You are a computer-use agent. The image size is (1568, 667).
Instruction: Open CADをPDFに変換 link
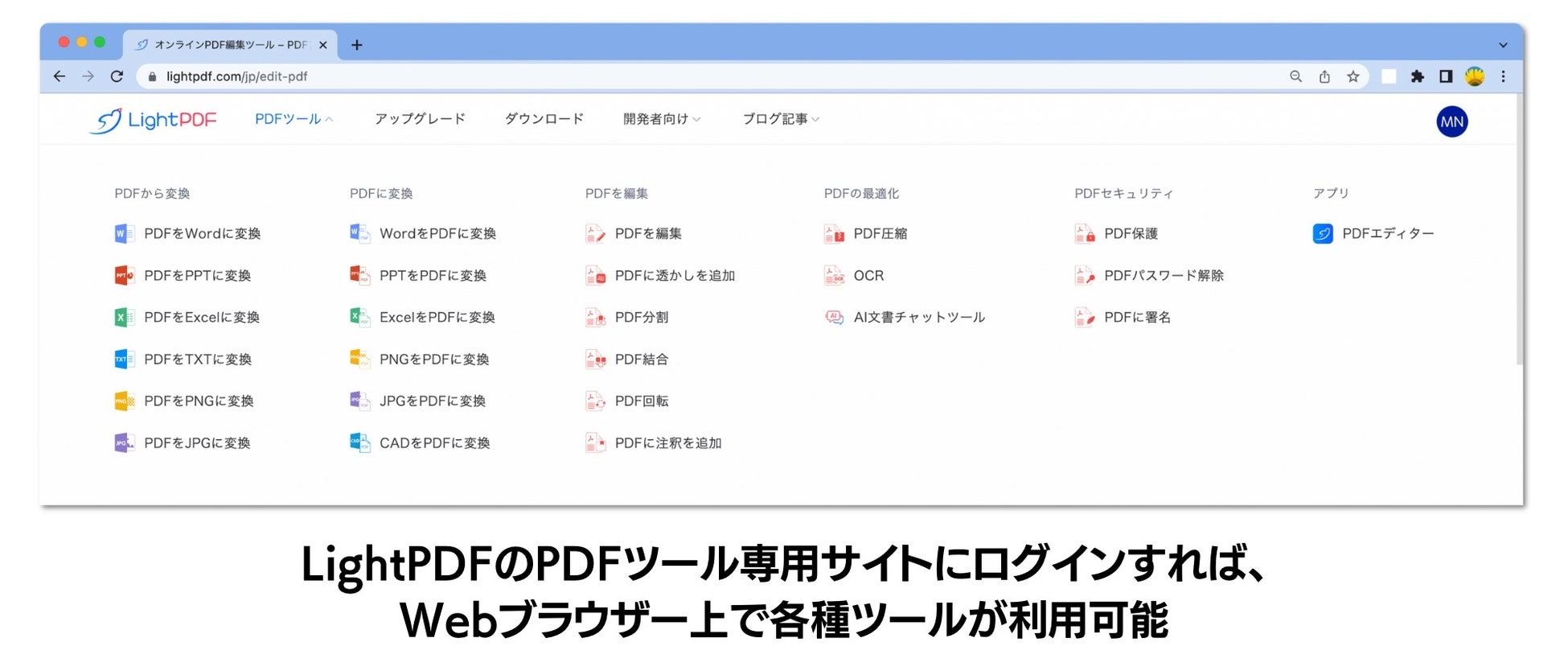tap(435, 443)
